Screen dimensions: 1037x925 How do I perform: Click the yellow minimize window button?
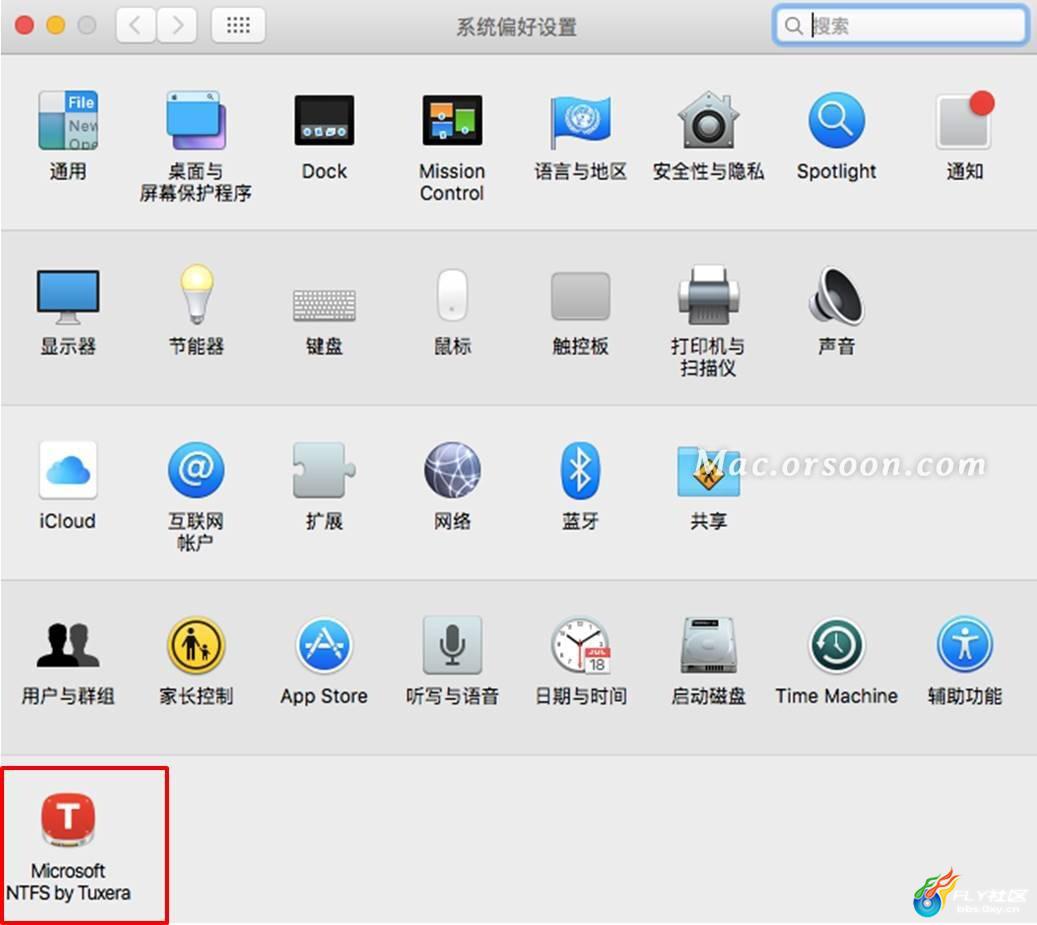56,26
